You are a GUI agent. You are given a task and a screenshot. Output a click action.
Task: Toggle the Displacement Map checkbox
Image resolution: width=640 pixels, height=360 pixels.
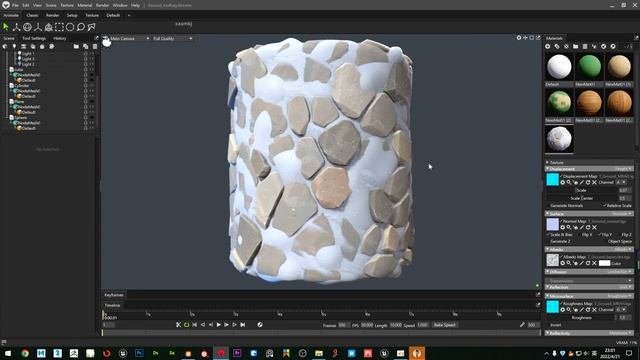[562, 176]
